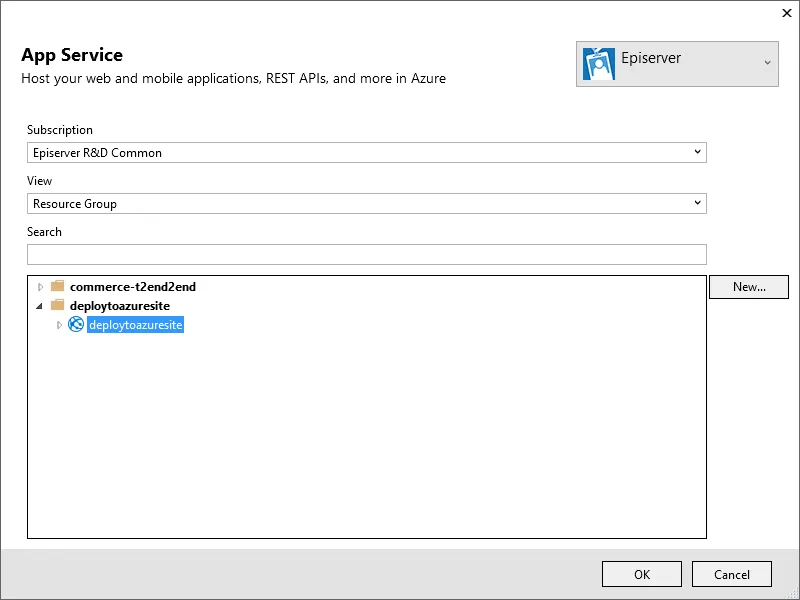Image resolution: width=800 pixels, height=600 pixels.
Task: Collapse the deploytoazuresite folder arrow
Action: coord(40,306)
